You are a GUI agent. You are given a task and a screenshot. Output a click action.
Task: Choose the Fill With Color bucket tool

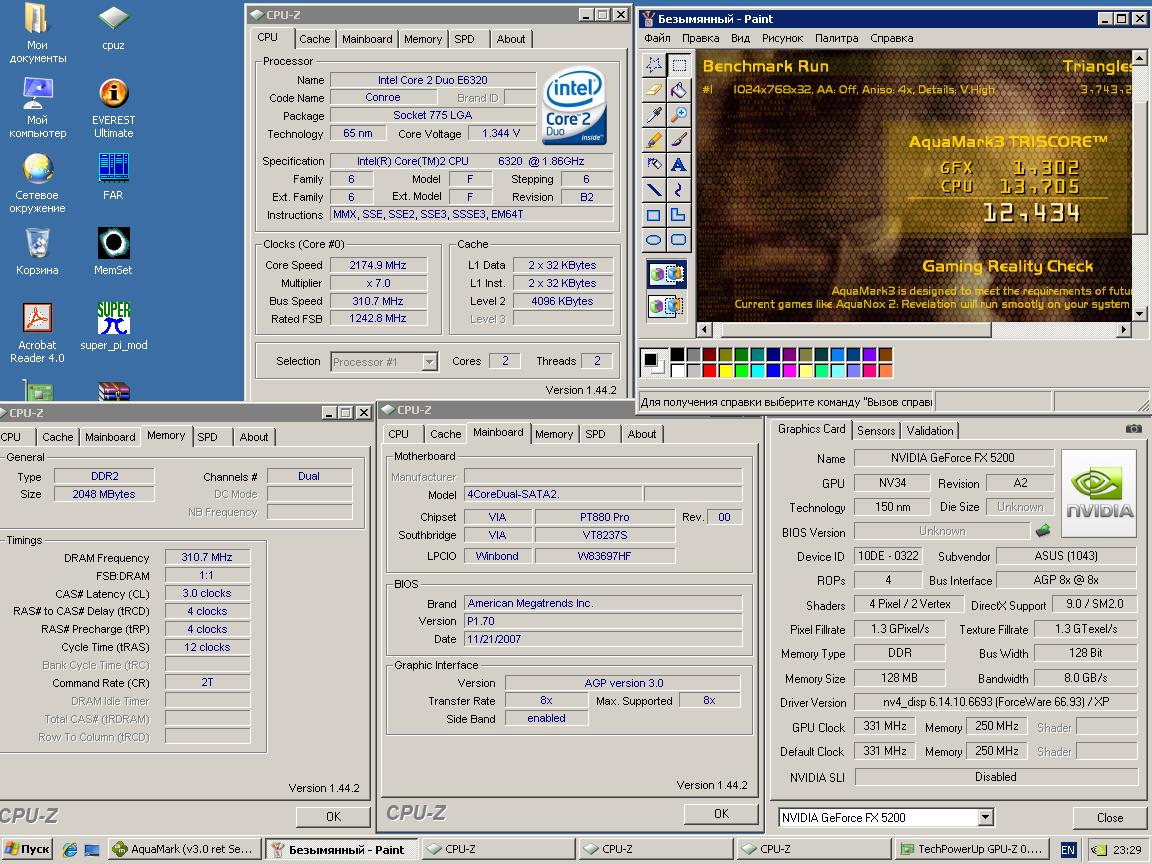point(679,90)
